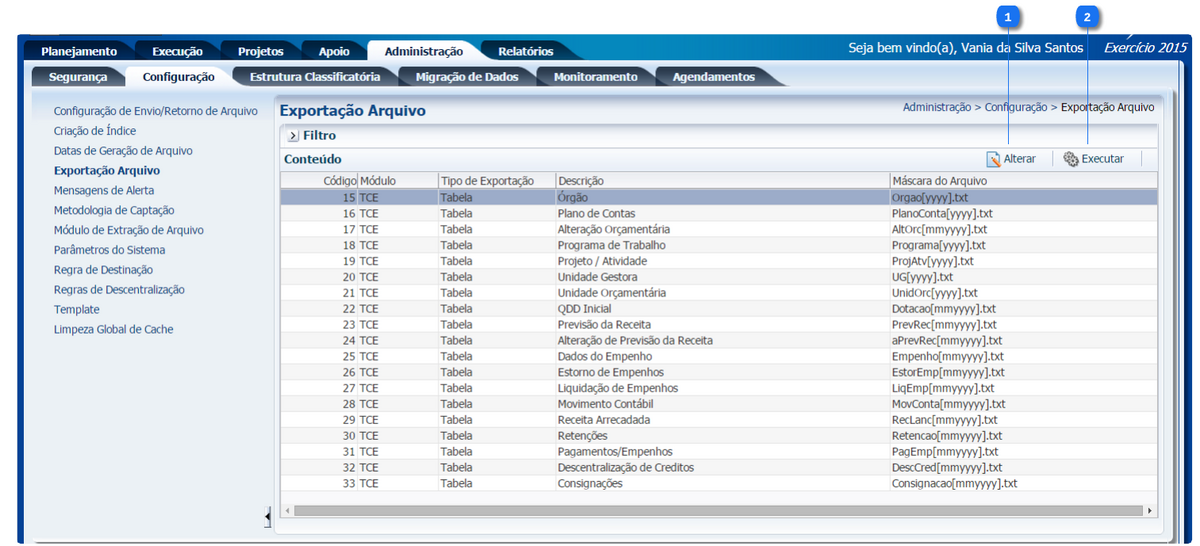Select the Dados do Empenho row

(x=604, y=356)
